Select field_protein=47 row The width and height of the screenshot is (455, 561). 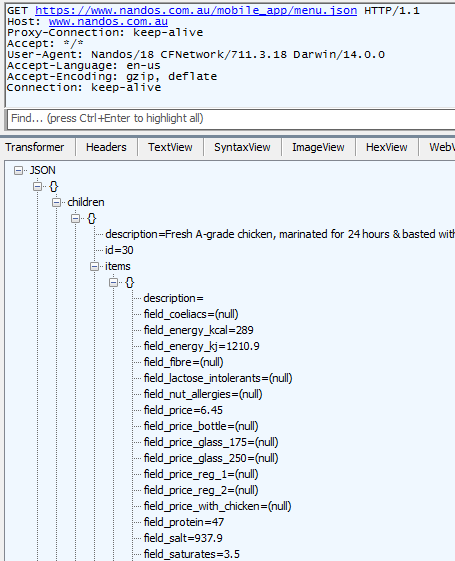[x=184, y=522]
